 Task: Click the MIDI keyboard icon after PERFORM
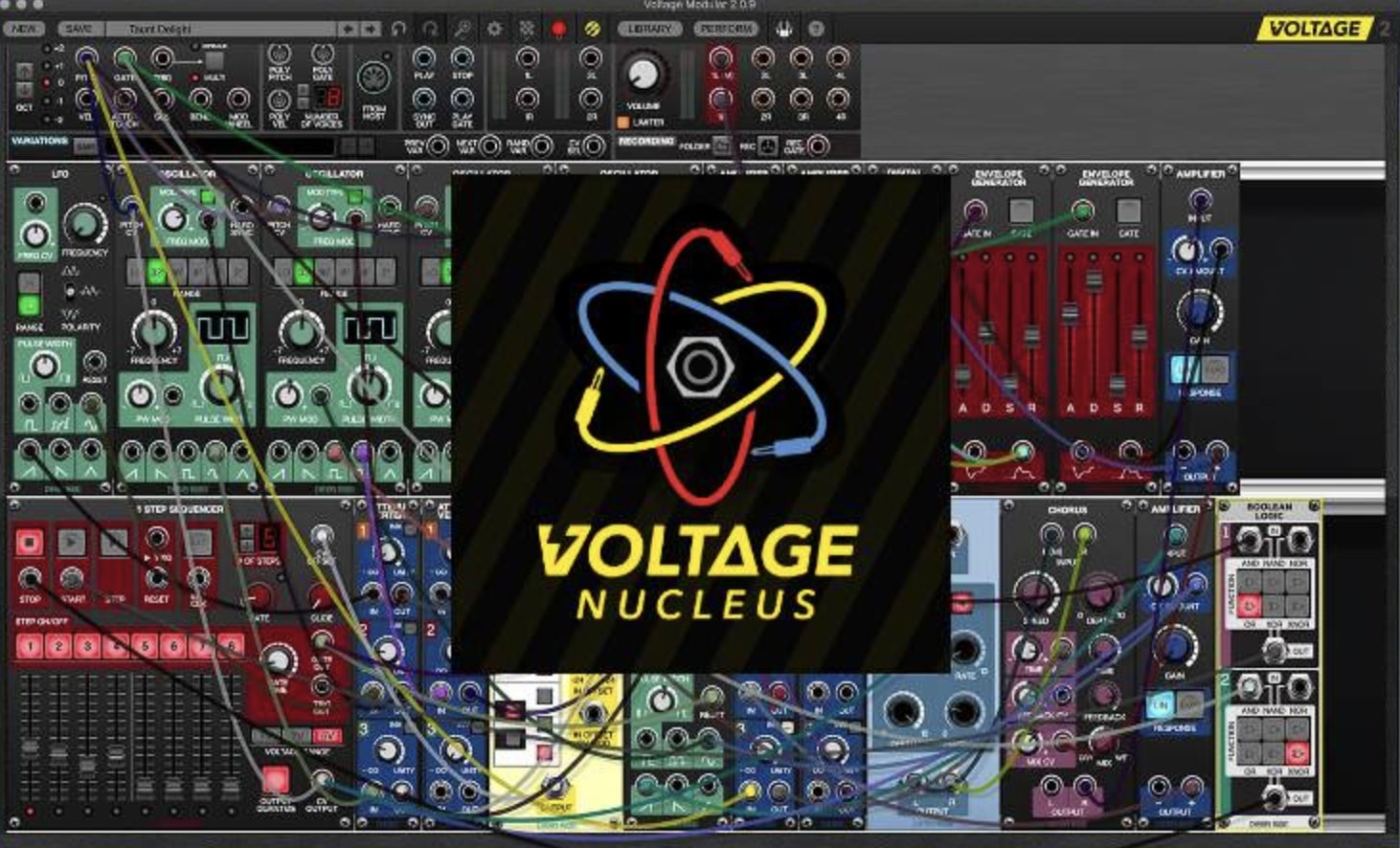pos(784,29)
